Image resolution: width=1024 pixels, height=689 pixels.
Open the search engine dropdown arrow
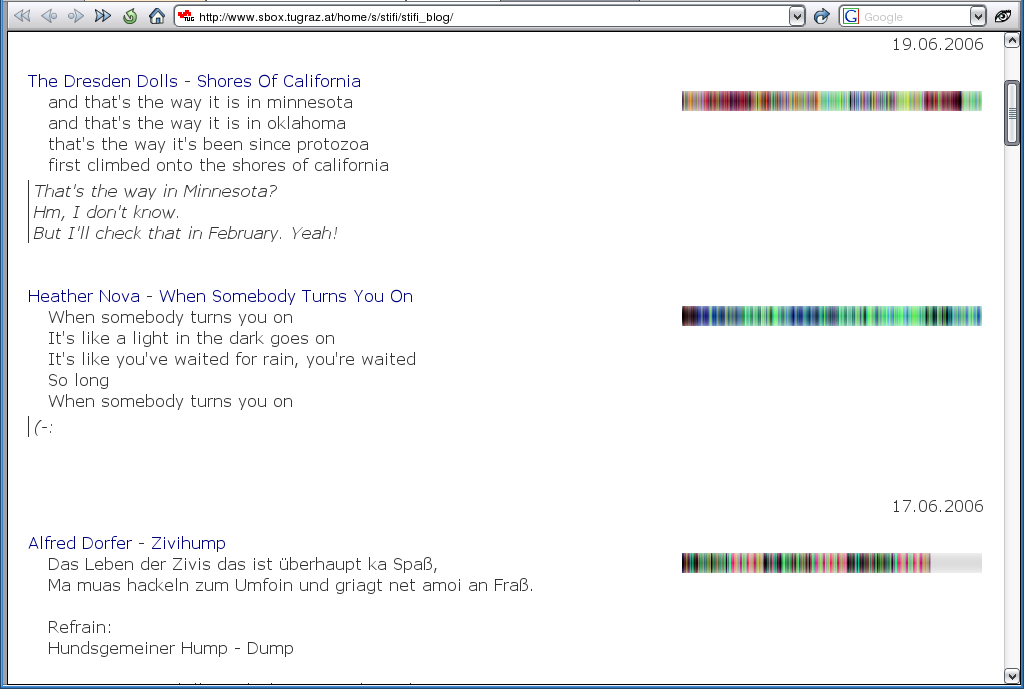tap(978, 16)
